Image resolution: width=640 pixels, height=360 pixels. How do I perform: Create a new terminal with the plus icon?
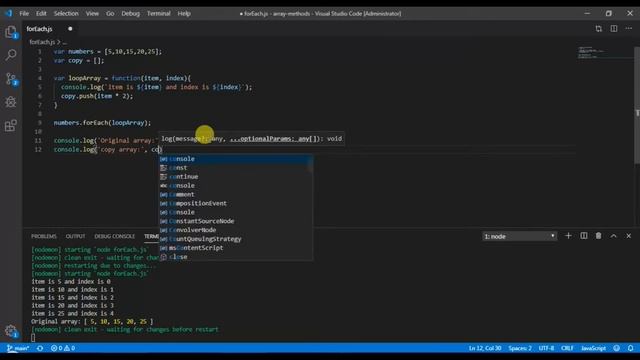point(568,236)
